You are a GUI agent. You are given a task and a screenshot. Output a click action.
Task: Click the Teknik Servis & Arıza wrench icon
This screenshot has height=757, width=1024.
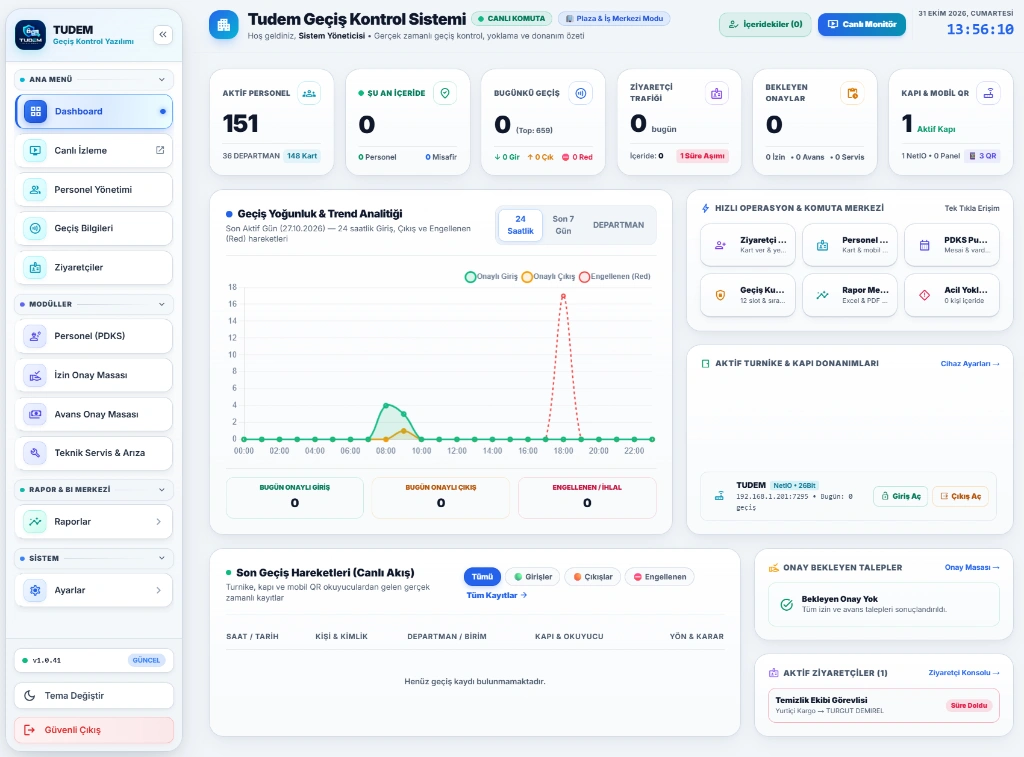click(35, 453)
